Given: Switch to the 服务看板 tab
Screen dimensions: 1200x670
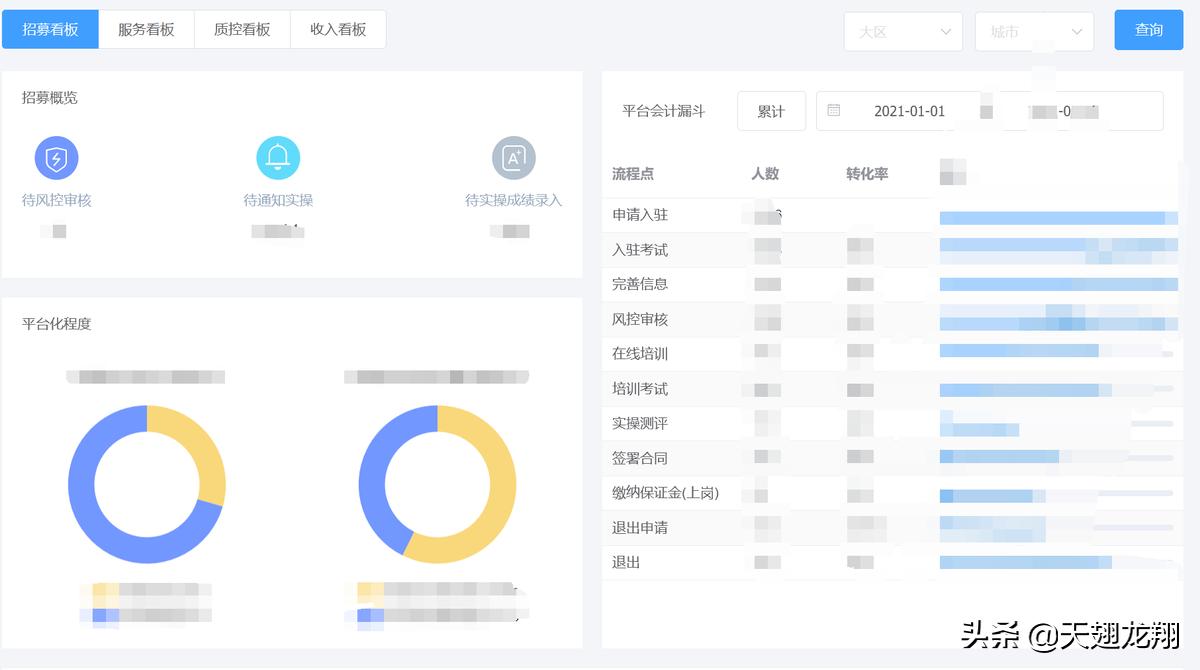Looking at the screenshot, I should click(x=146, y=28).
